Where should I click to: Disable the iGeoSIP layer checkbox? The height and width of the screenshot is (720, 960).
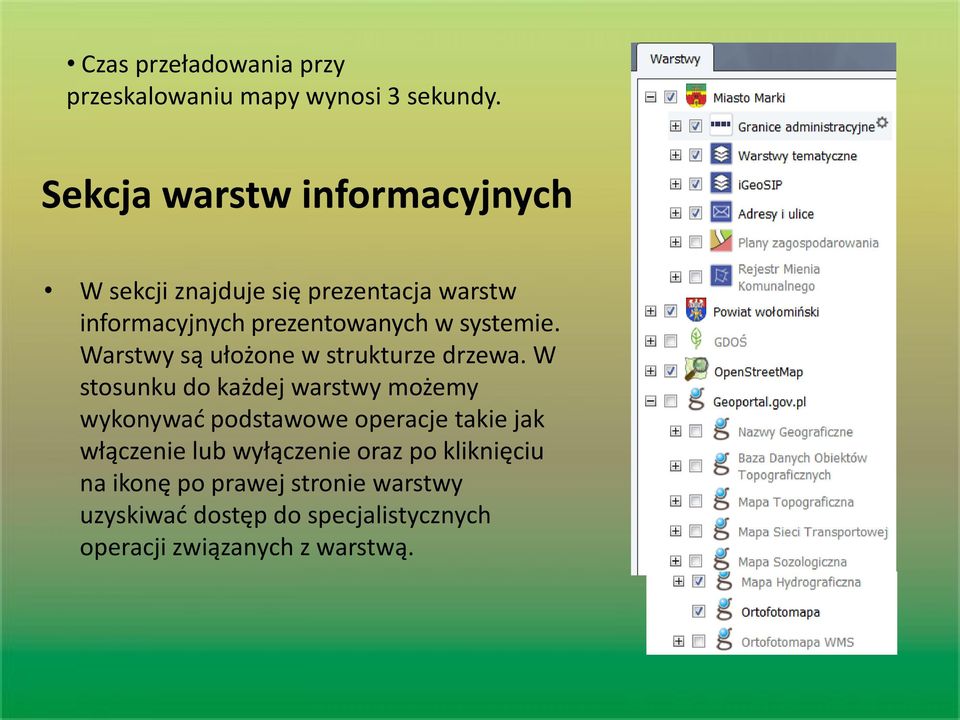[x=696, y=184]
